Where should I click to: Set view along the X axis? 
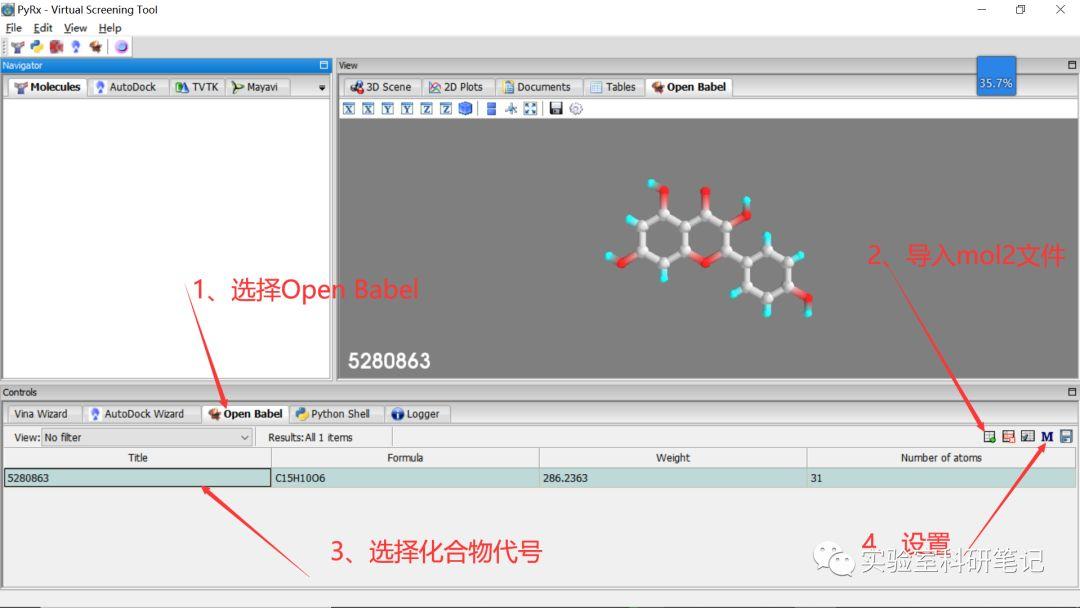tap(349, 108)
